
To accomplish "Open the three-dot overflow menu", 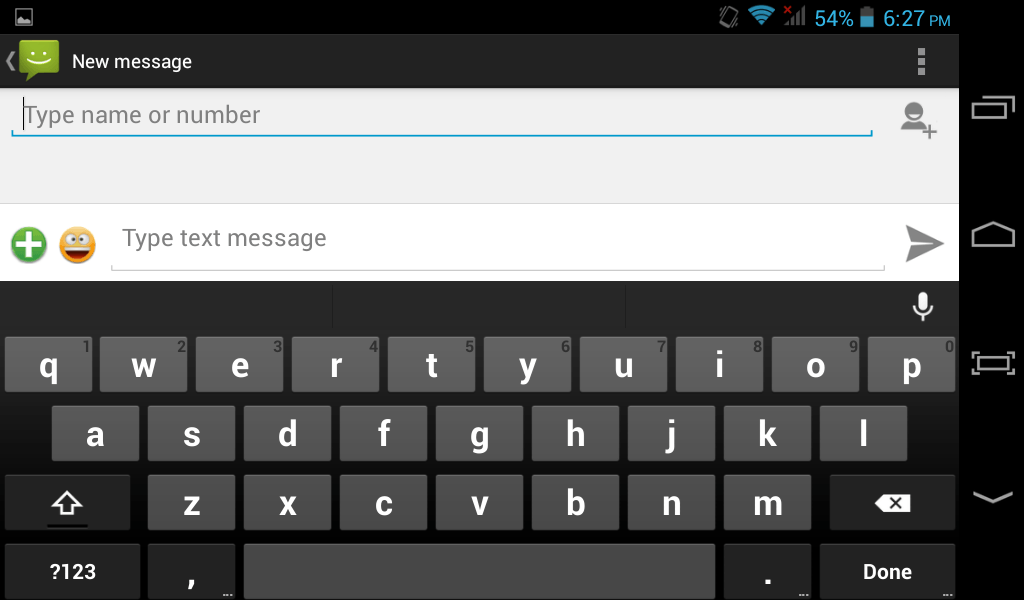I will click(x=921, y=61).
